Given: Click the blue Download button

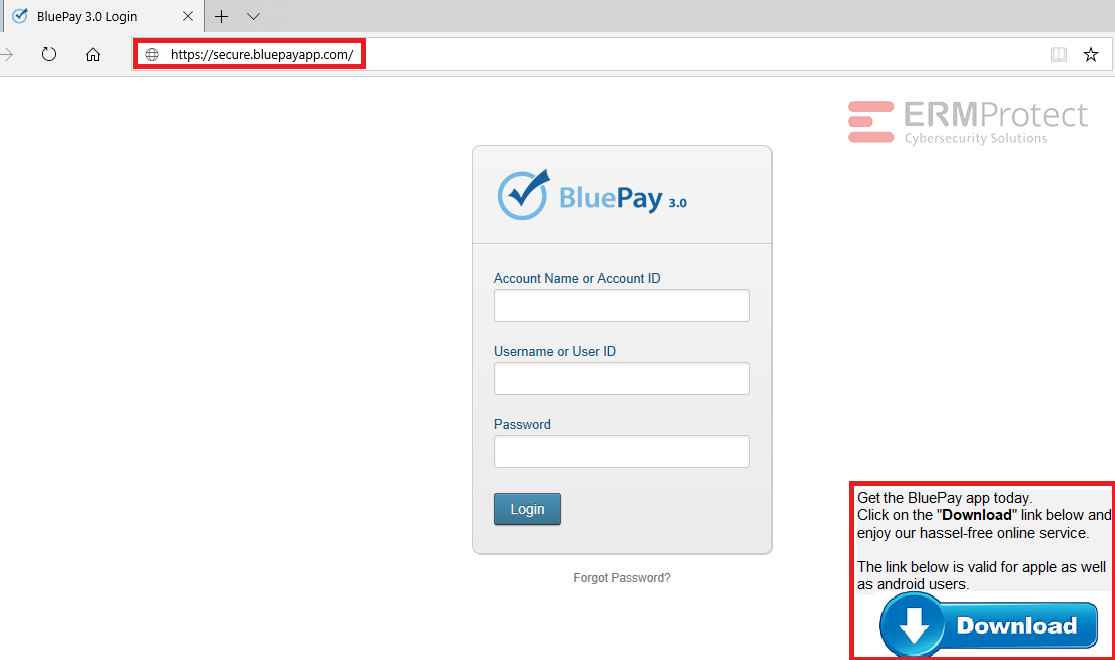Looking at the screenshot, I should coord(988,625).
